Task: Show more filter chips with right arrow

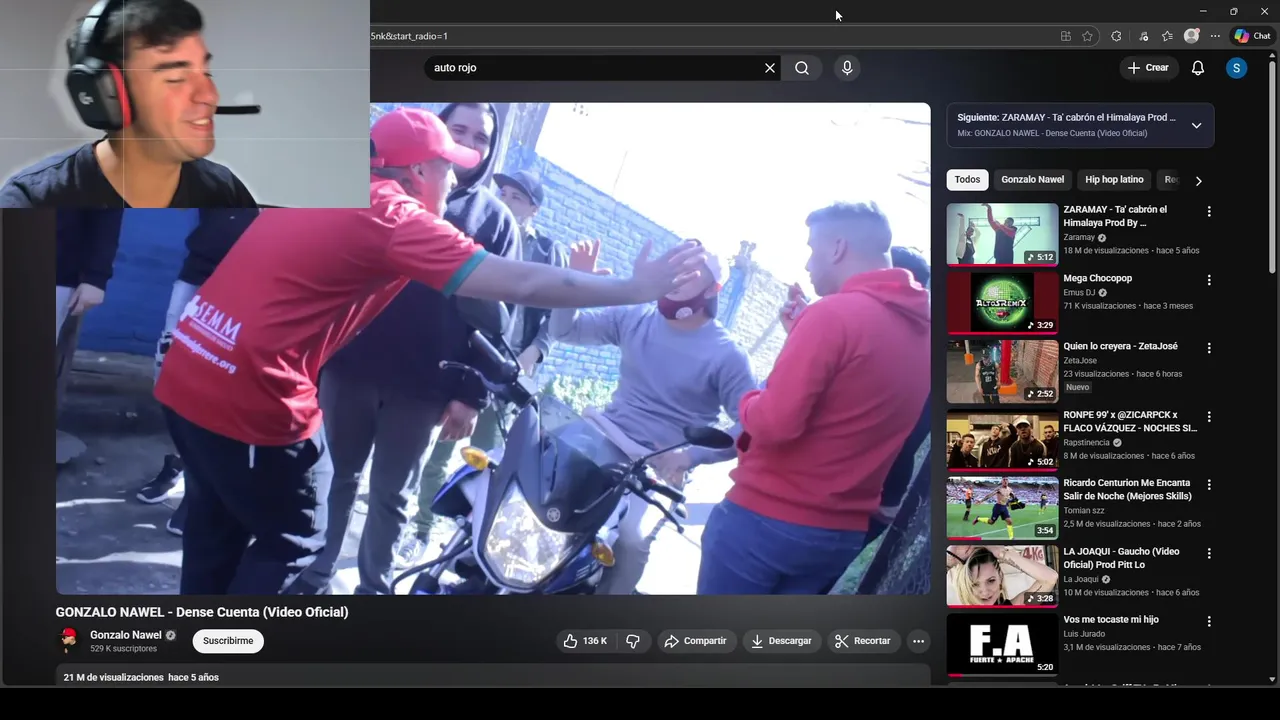Action: (1198, 181)
